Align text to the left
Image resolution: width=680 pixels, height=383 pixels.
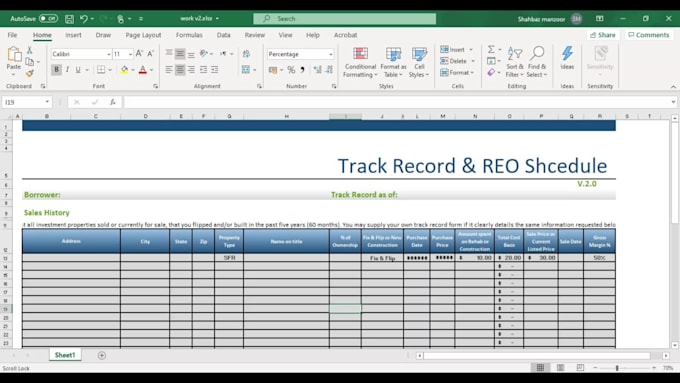pos(169,69)
